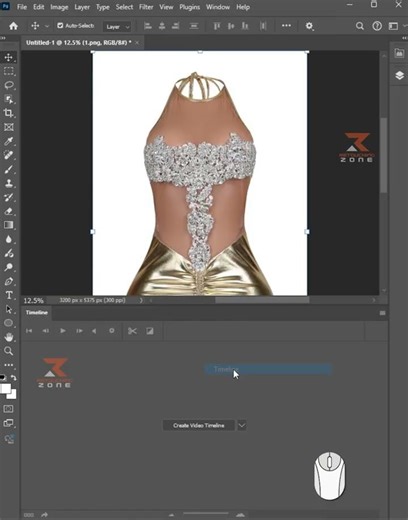Open the options bar gear settings
This screenshot has height=520, width=408.
pyautogui.click(x=310, y=26)
